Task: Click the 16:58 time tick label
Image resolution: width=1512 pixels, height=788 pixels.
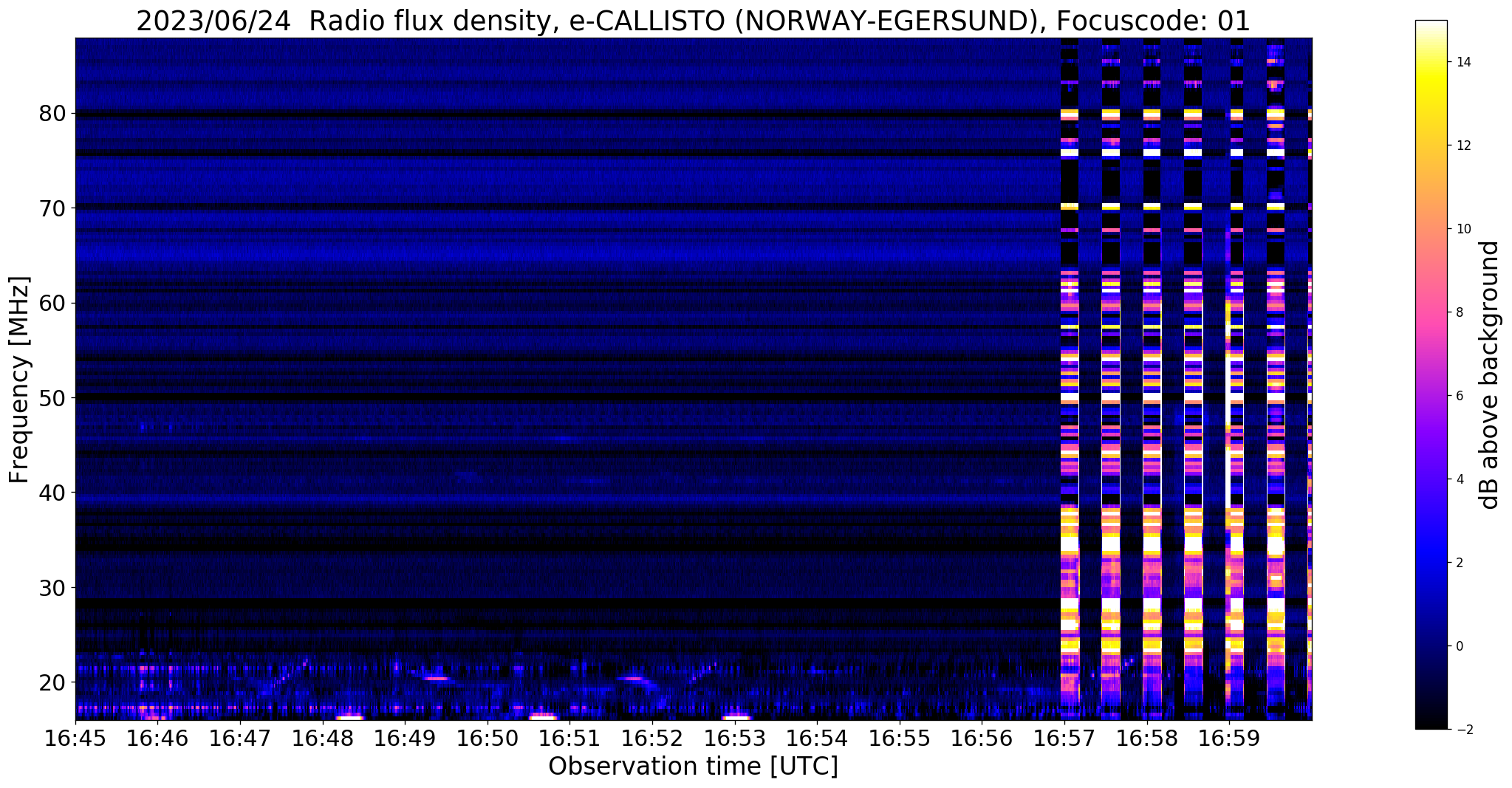Action: [1146, 739]
